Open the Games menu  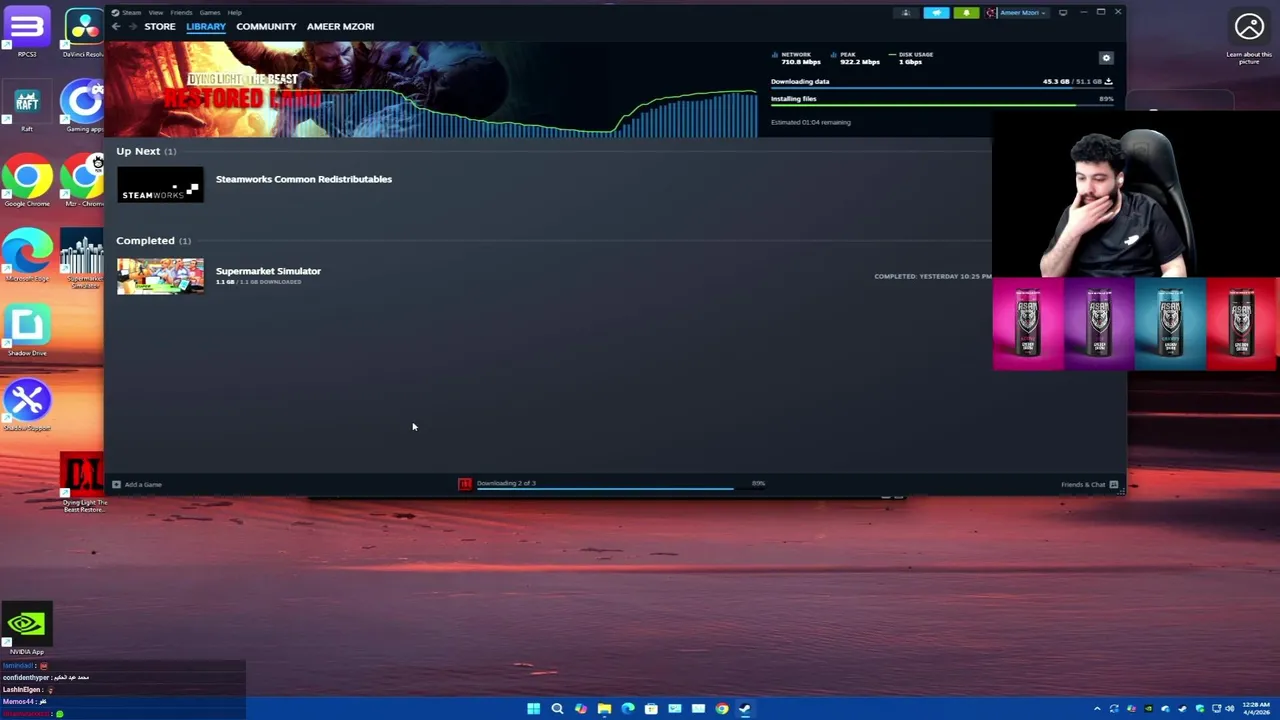(210, 13)
